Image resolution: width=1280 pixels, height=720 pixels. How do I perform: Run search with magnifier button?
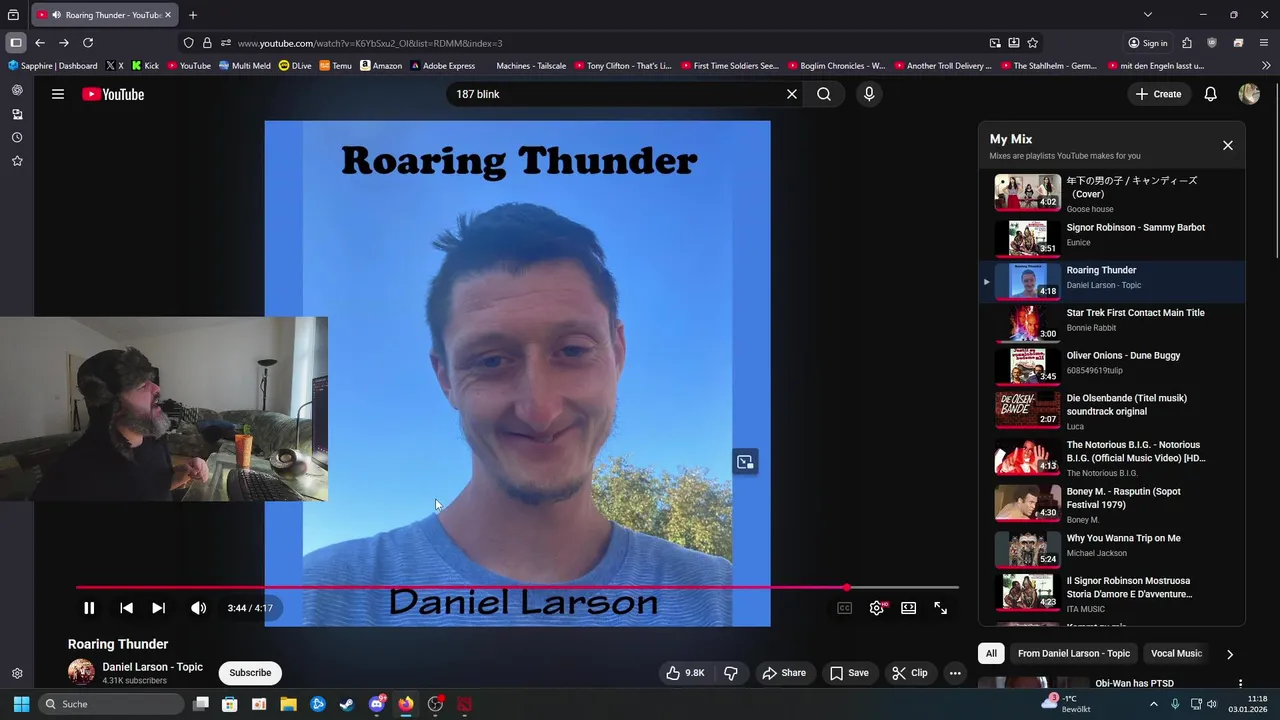coord(824,94)
